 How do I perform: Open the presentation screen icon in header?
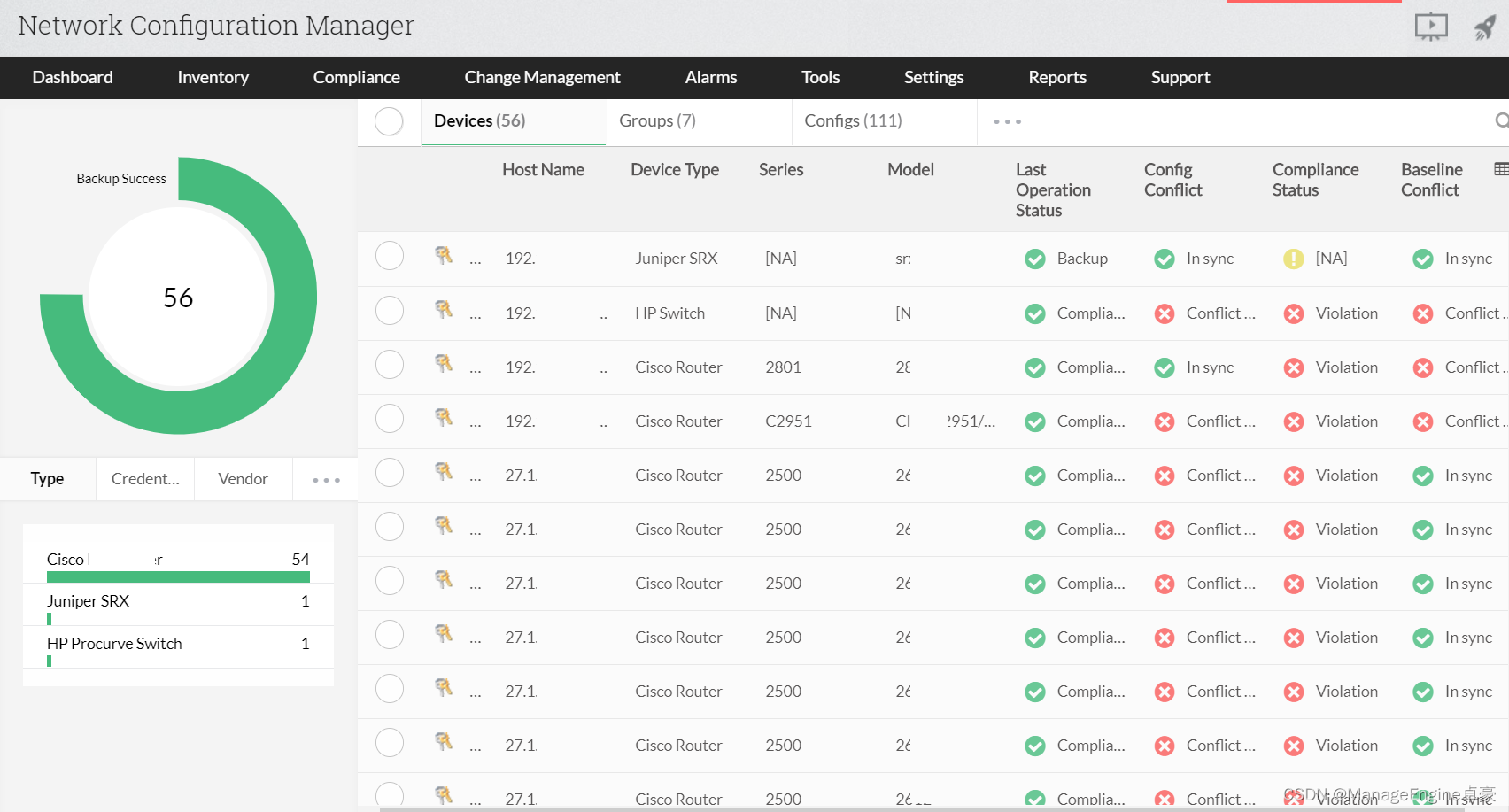tap(1431, 27)
